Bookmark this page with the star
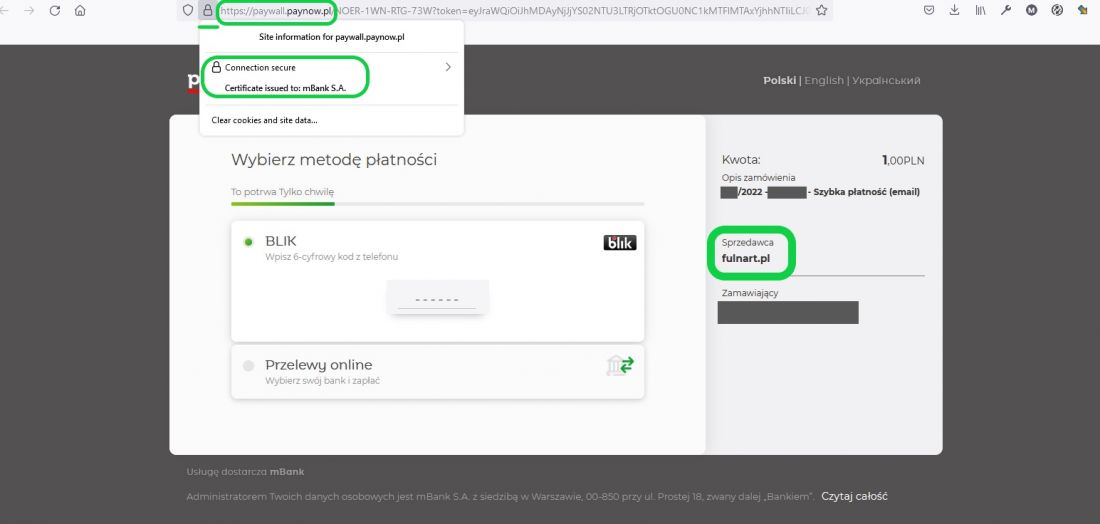1100x524 pixels. point(821,11)
